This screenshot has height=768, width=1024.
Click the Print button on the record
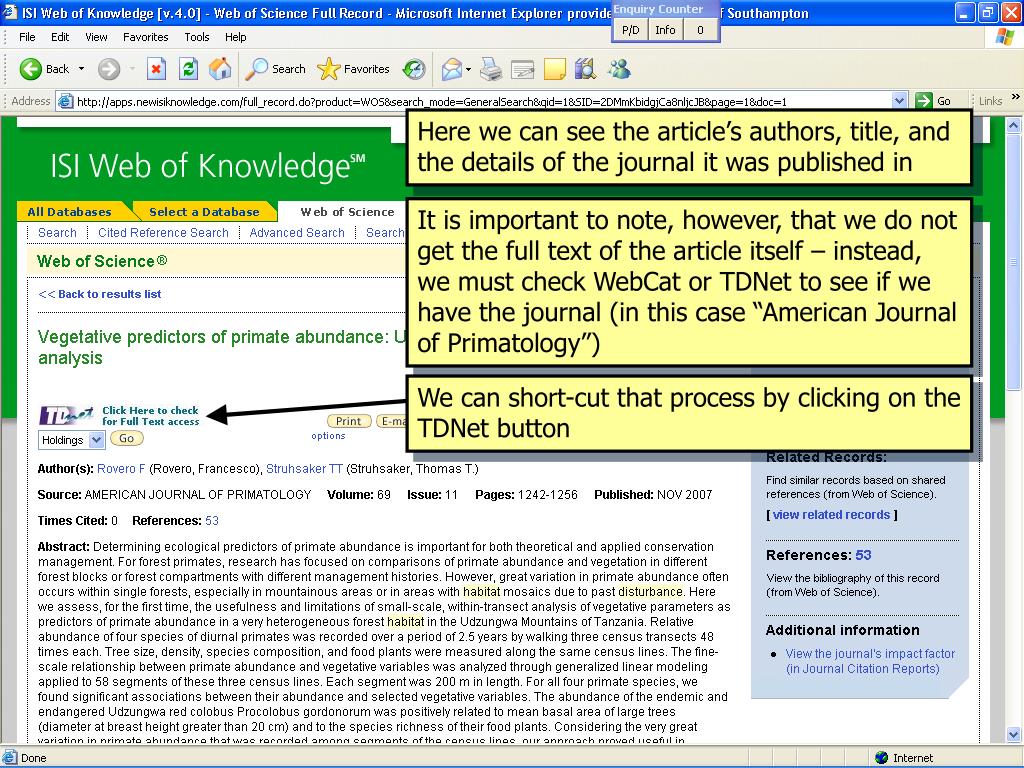click(x=349, y=421)
